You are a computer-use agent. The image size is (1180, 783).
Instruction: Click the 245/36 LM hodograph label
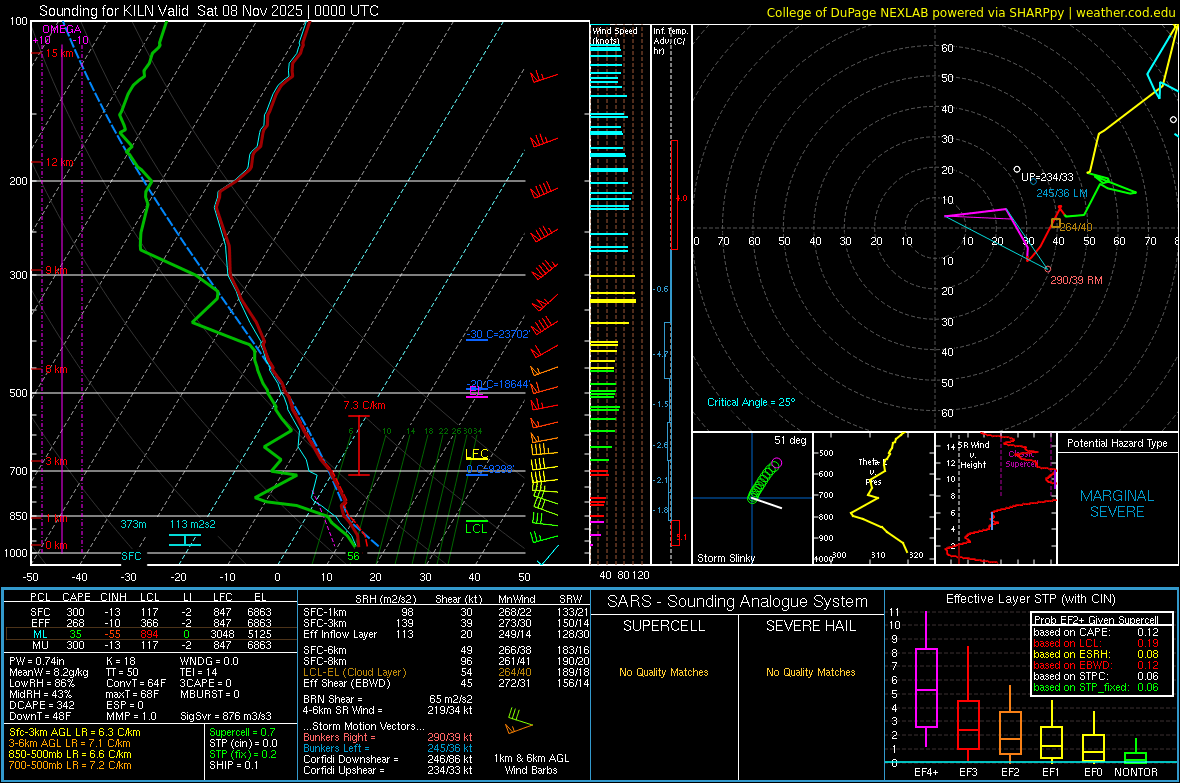click(x=1062, y=193)
